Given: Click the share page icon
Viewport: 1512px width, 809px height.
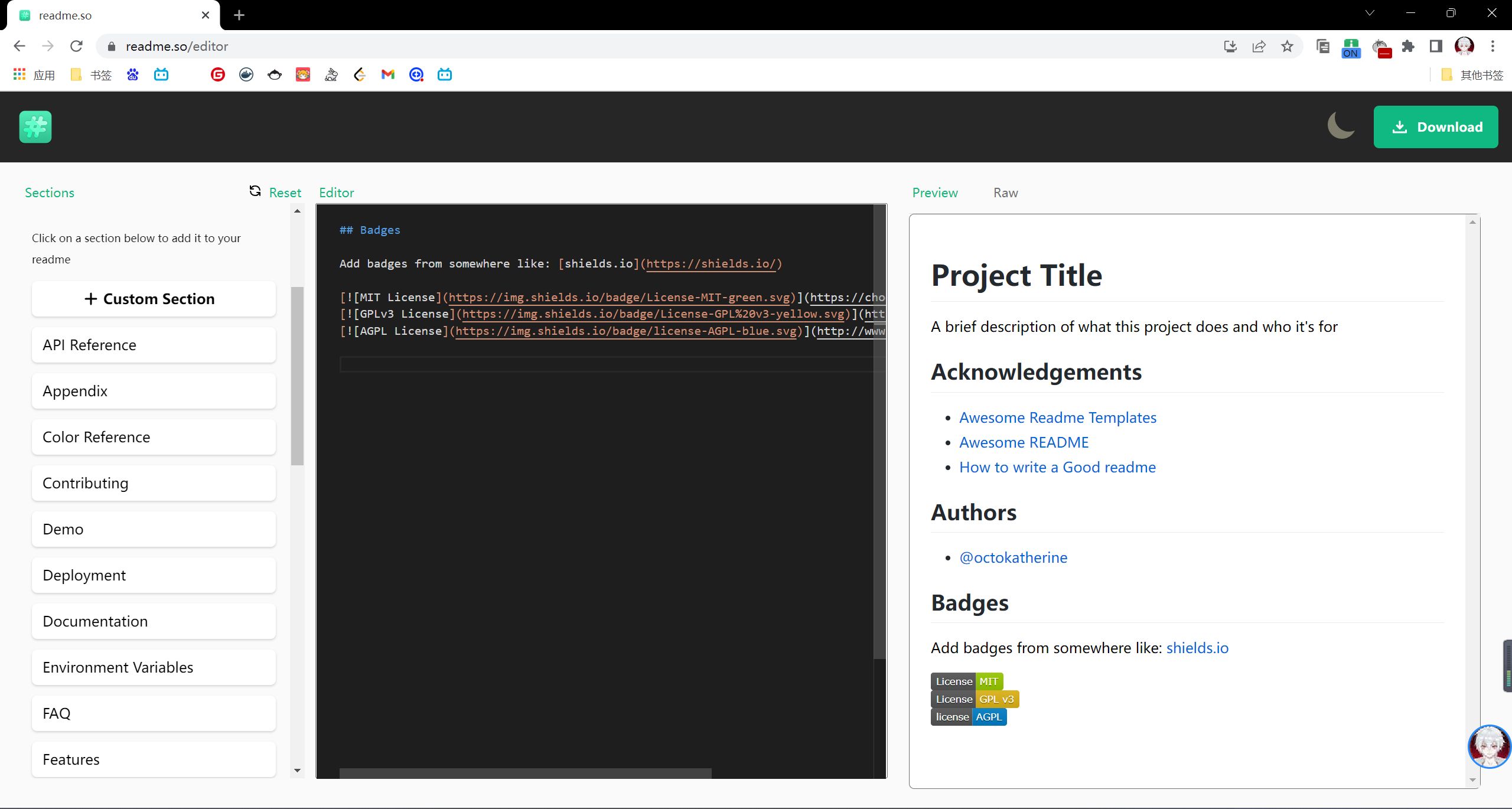Looking at the screenshot, I should pos(1259,46).
